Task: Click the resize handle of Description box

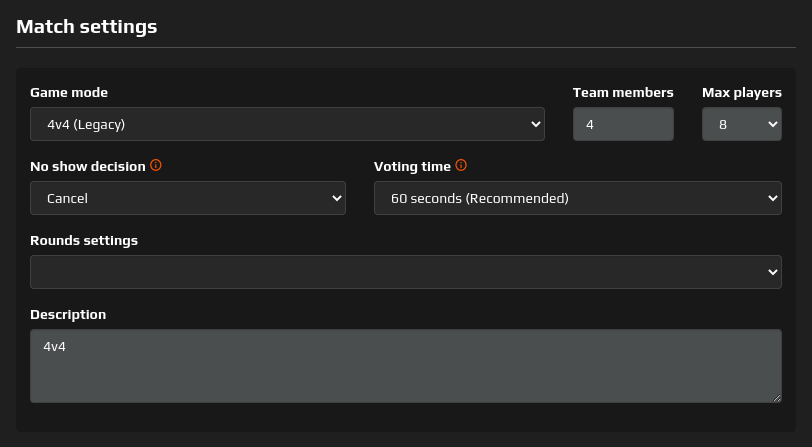Action: (x=776, y=397)
